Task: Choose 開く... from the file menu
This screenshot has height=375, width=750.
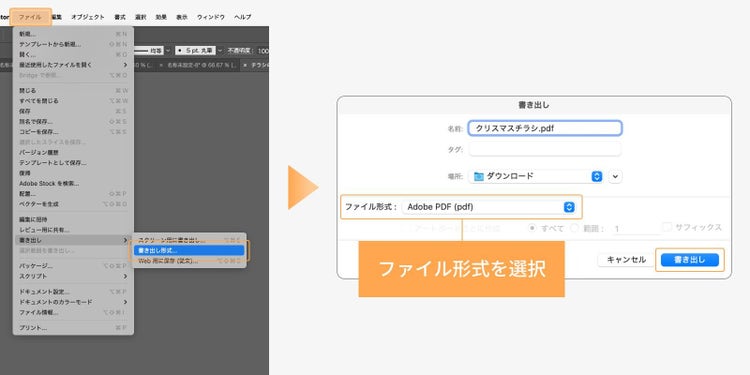Action: point(73,55)
